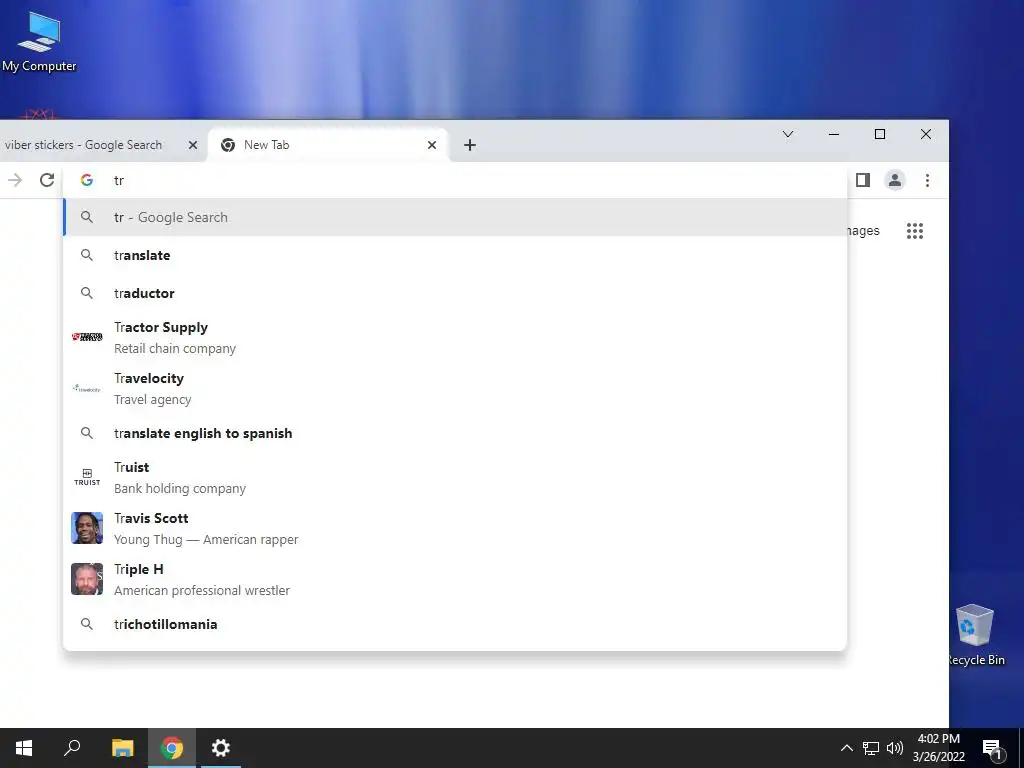This screenshot has height=768, width=1024.
Task: Choose 'tr - Google Search' suggestion
Action: click(x=455, y=217)
